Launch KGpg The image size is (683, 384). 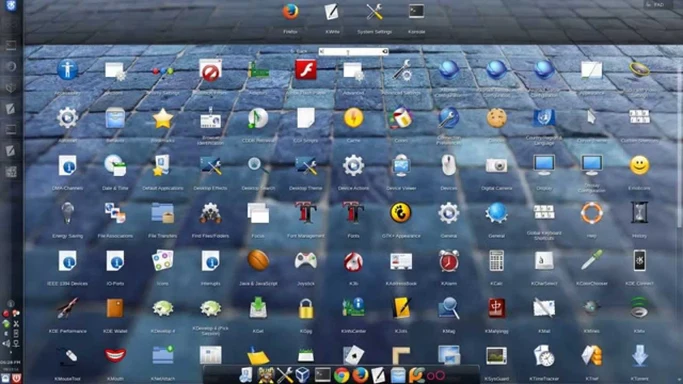[306, 309]
